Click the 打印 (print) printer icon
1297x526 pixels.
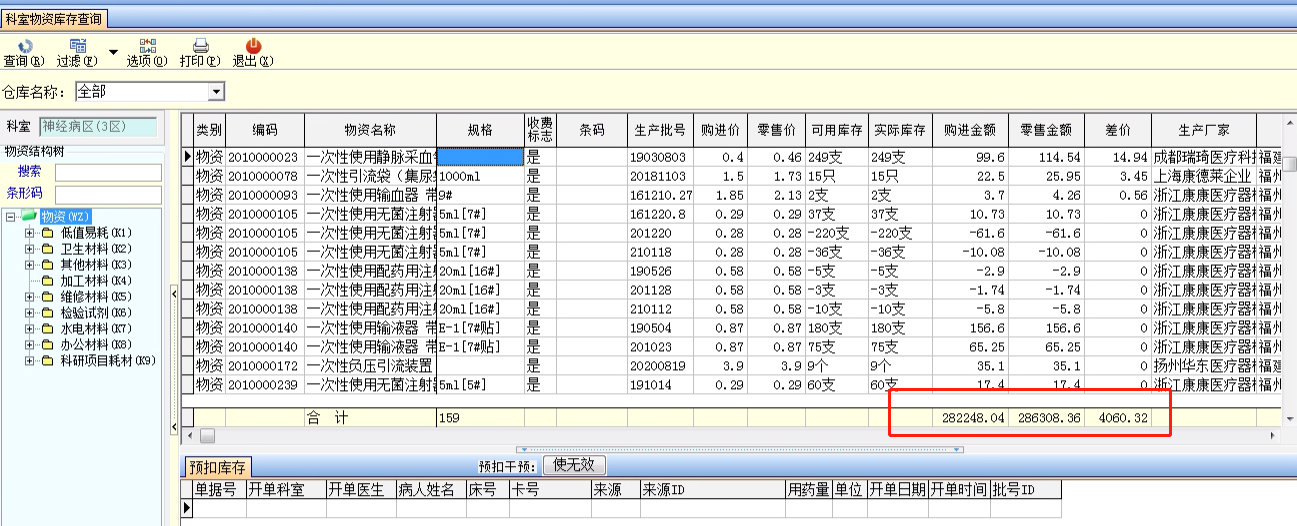(x=200, y=45)
